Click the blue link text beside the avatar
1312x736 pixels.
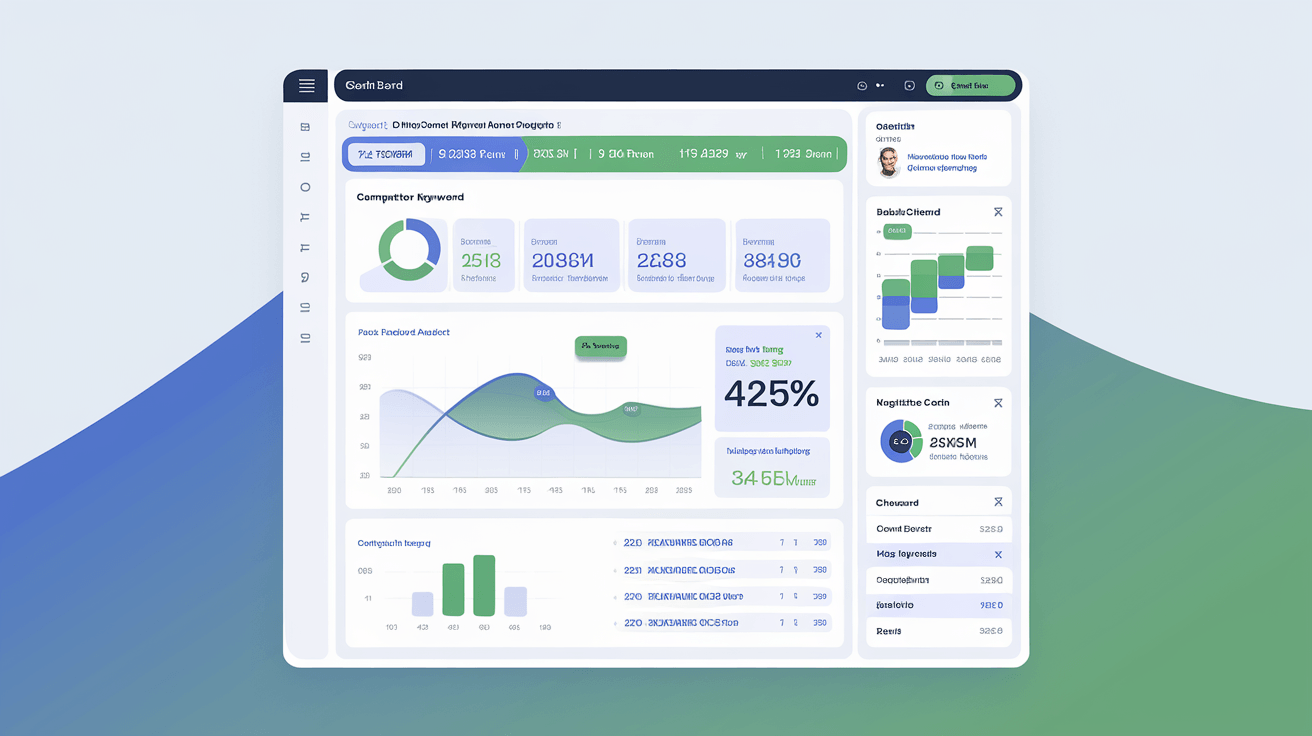pyautogui.click(x=947, y=162)
